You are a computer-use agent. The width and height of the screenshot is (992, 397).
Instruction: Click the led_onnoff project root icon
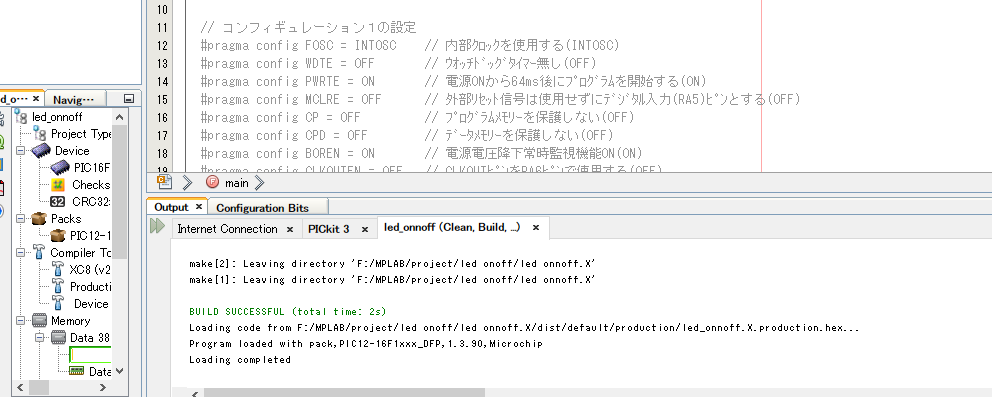(22, 118)
